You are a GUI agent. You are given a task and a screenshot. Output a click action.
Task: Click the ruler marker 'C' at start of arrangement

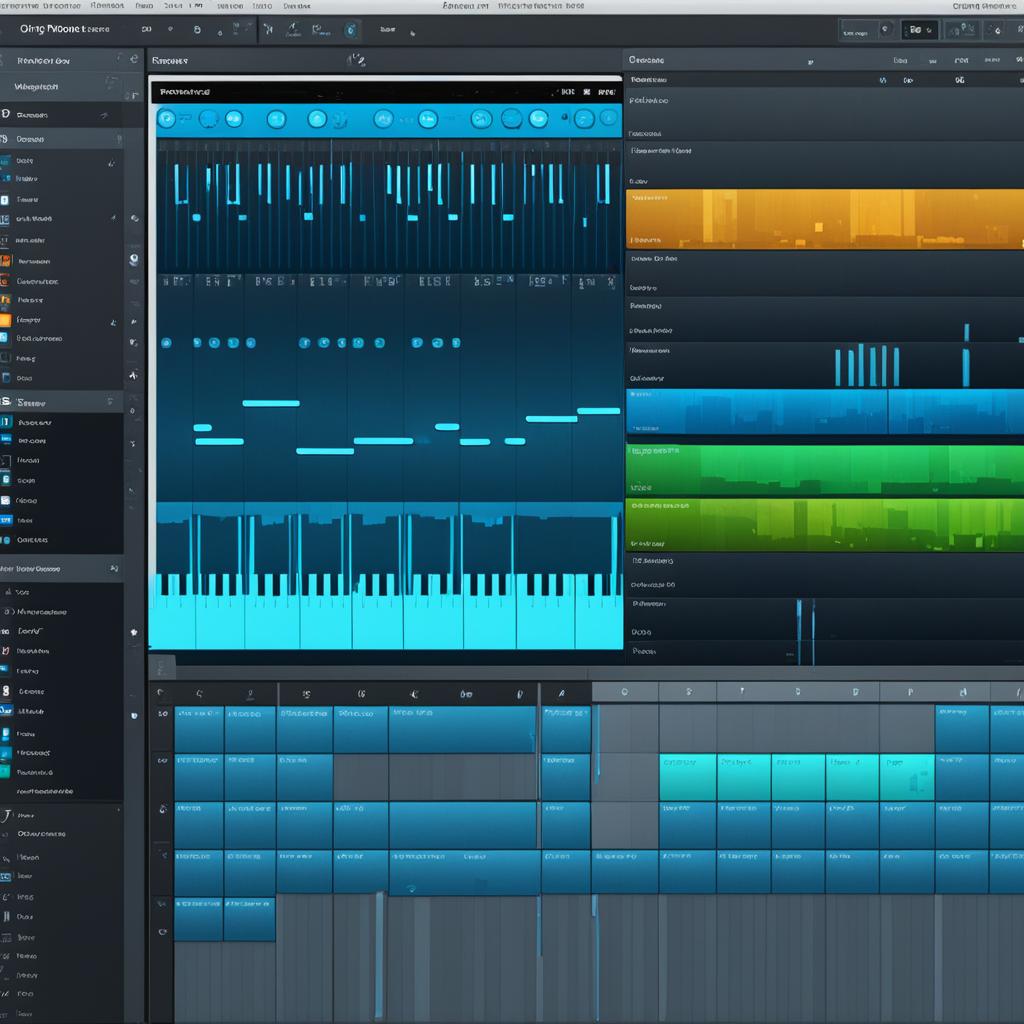point(199,694)
